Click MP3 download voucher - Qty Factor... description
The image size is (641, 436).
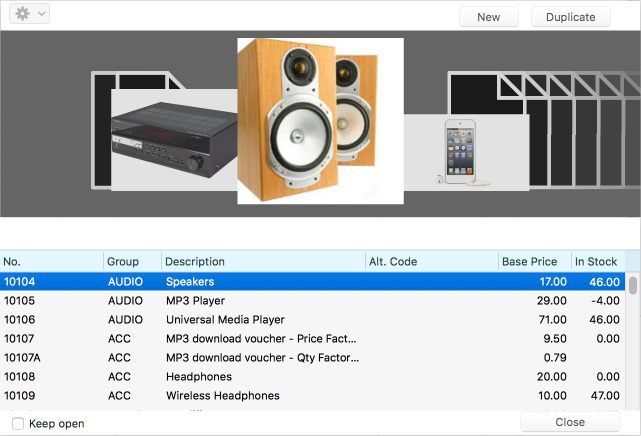pyautogui.click(x=262, y=358)
